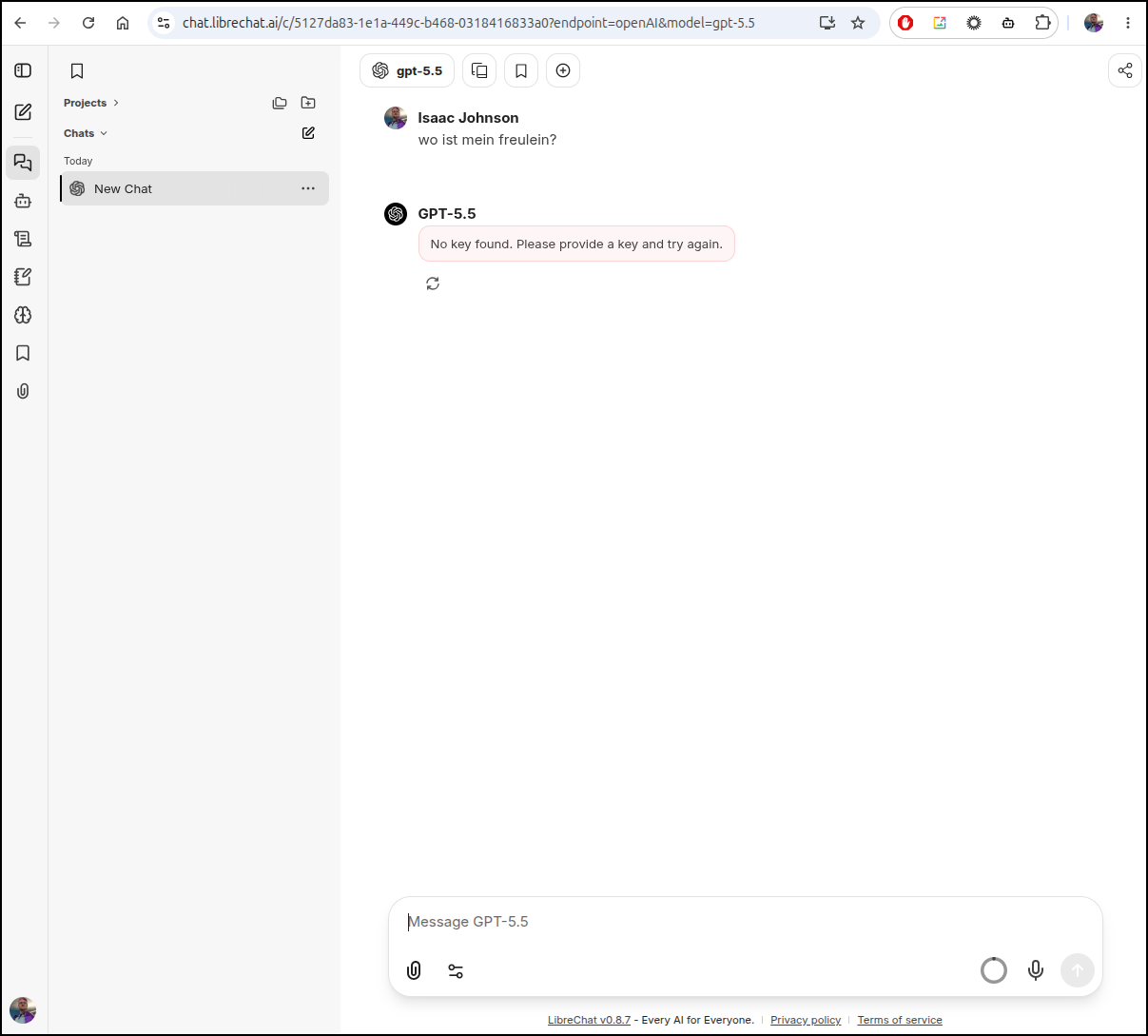
Task: Expand the Projects section
Action: [x=91, y=103]
